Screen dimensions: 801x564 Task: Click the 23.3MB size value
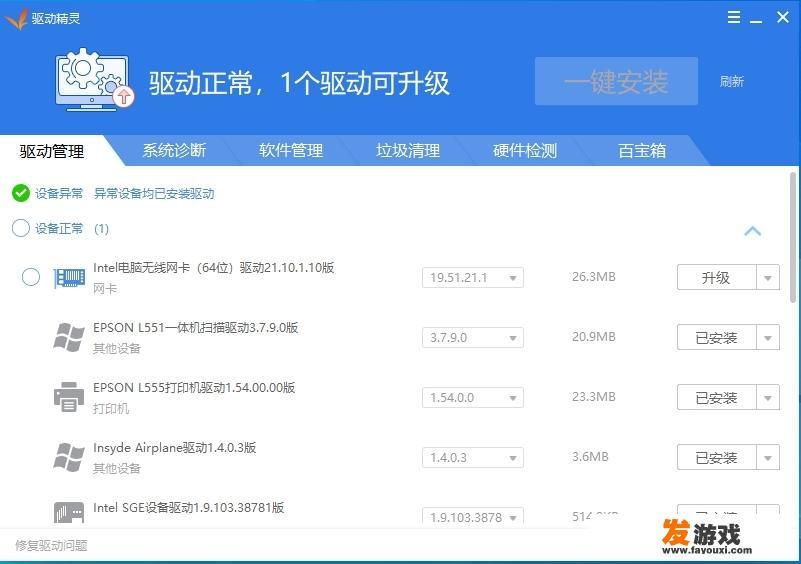(594, 397)
